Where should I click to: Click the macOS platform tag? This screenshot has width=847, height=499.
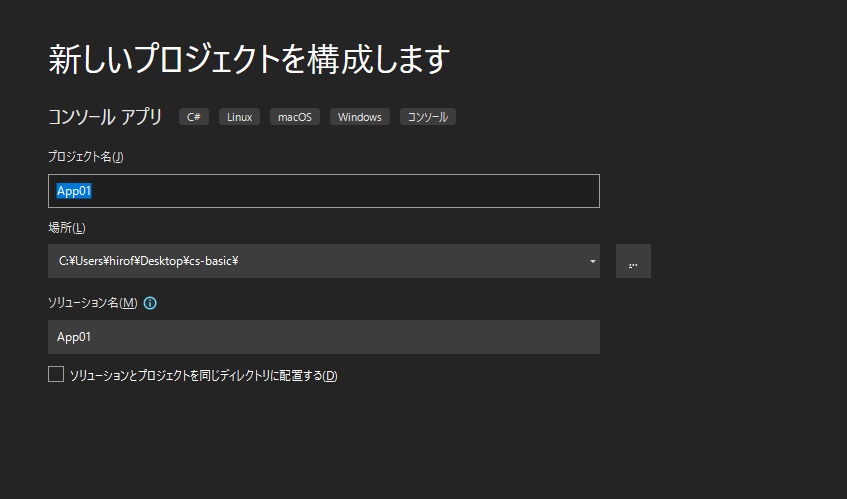click(294, 117)
